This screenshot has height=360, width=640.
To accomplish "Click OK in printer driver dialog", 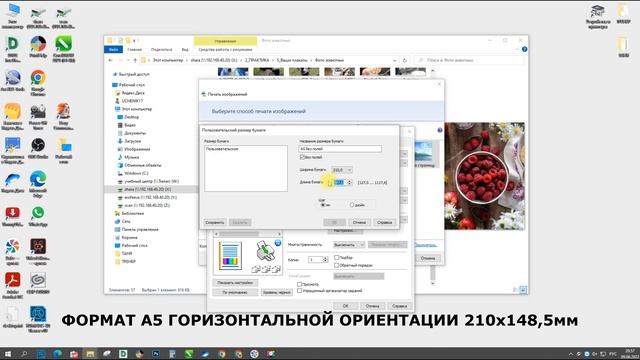I will tap(345, 306).
